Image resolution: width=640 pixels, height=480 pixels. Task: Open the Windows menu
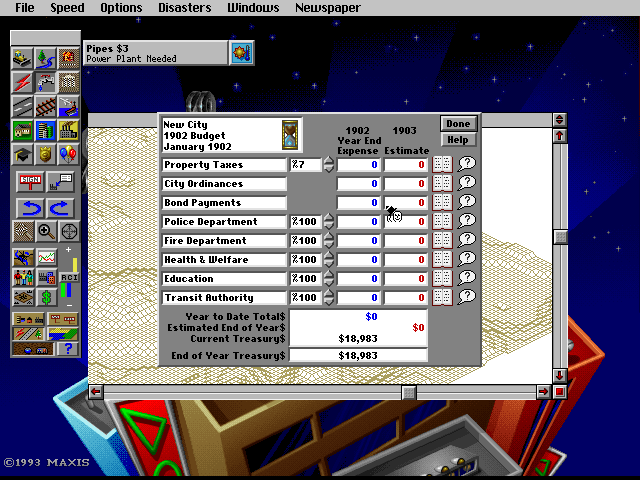[253, 8]
